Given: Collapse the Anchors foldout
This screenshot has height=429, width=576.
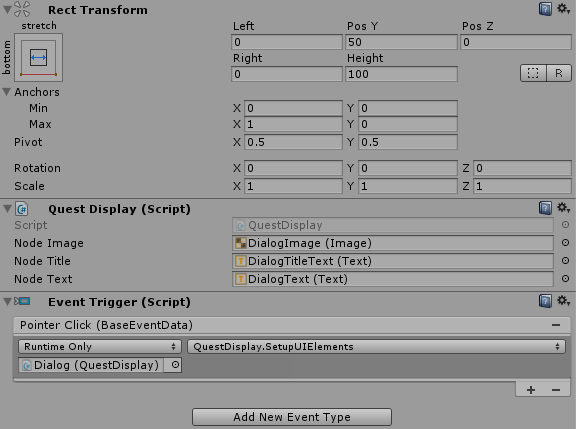Looking at the screenshot, I should point(6,92).
